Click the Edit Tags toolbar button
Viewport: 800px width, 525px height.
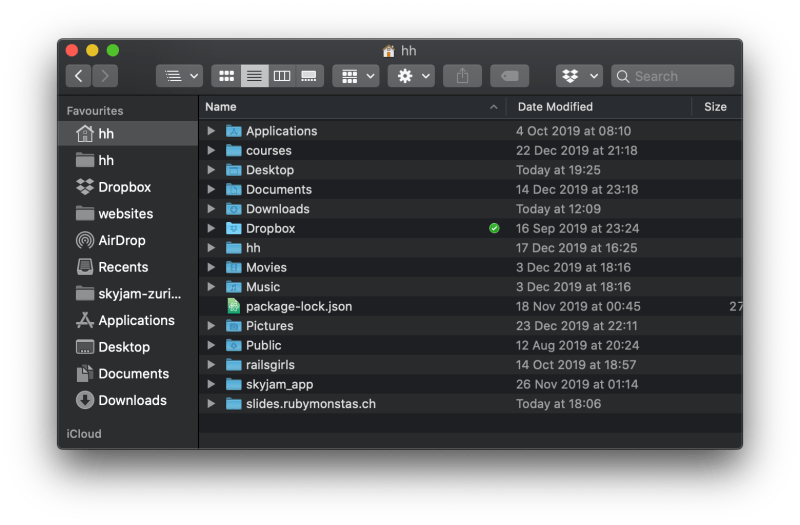509,76
